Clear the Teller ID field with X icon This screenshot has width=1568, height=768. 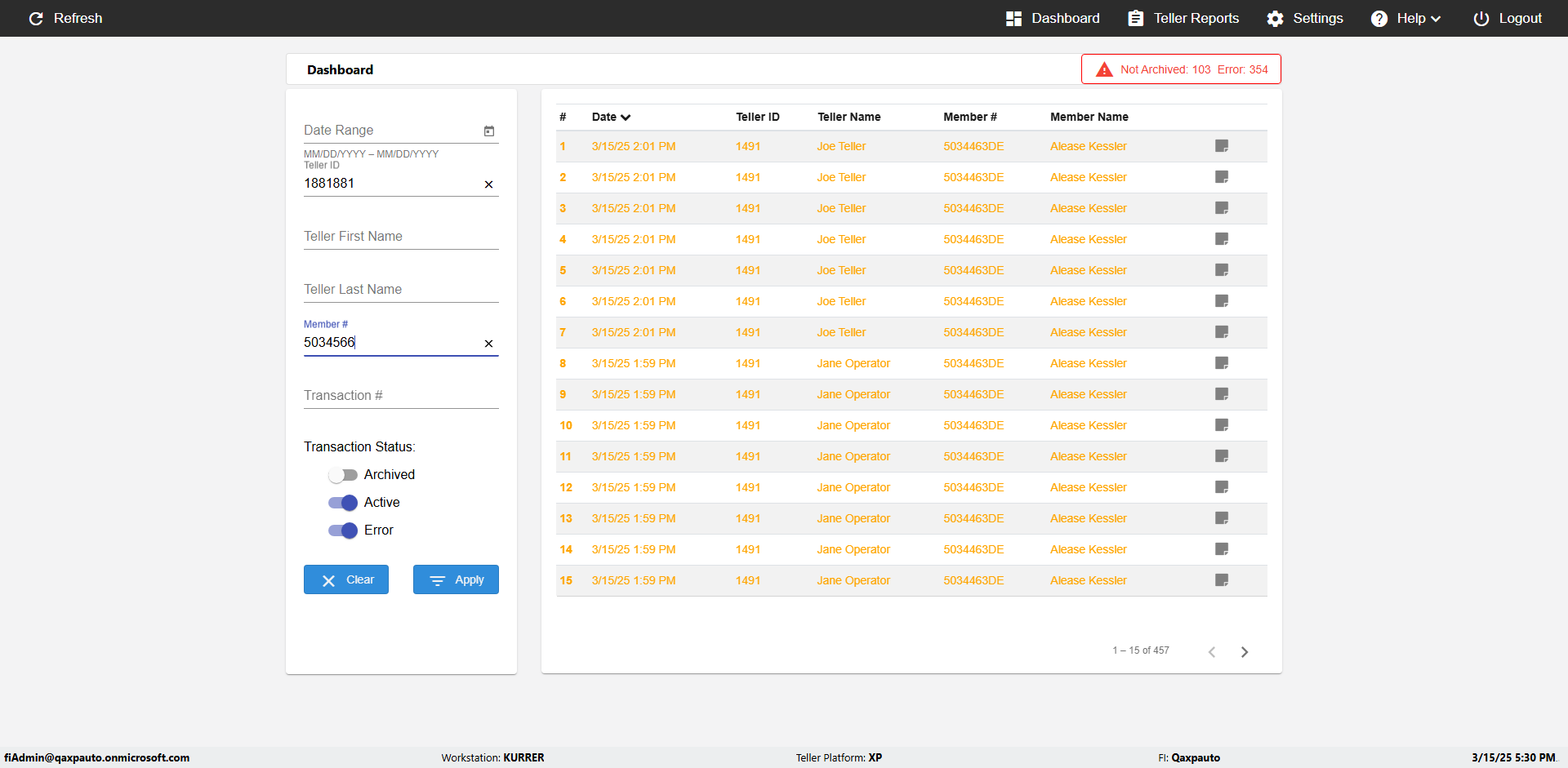click(x=488, y=184)
